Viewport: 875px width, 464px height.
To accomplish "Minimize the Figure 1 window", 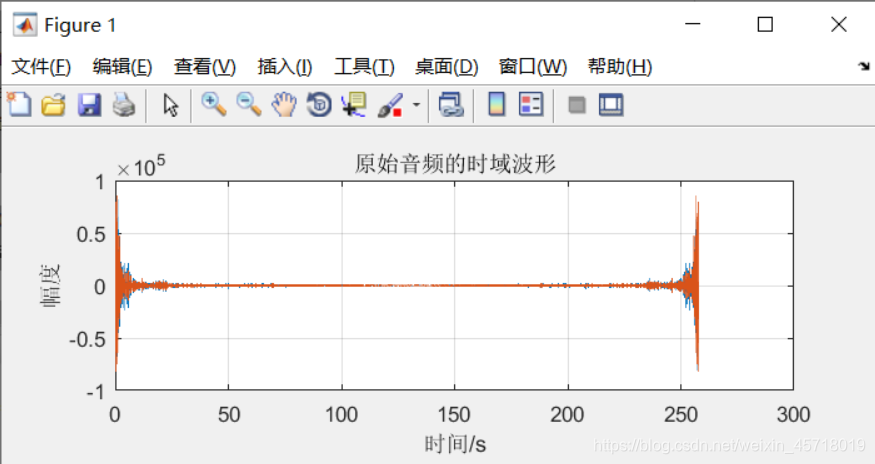I will (x=693, y=24).
